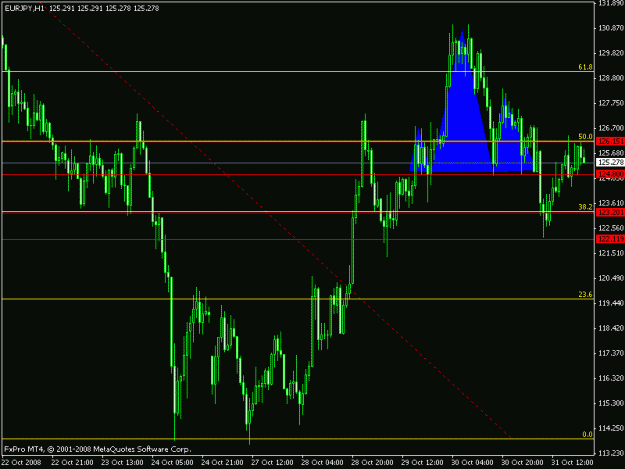Click the 22 Oct 21:00 time label
The width and height of the screenshot is (625, 469).
click(72, 462)
